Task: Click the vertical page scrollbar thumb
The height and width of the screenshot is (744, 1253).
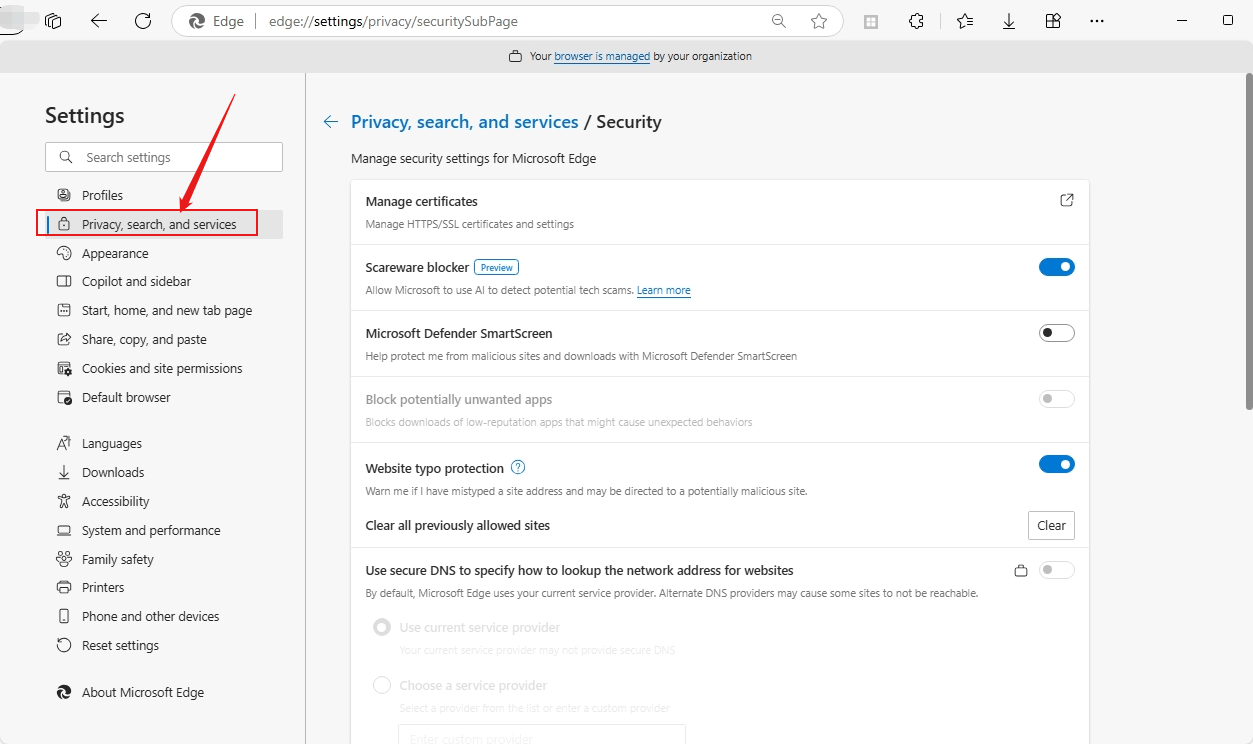Action: point(1248,241)
